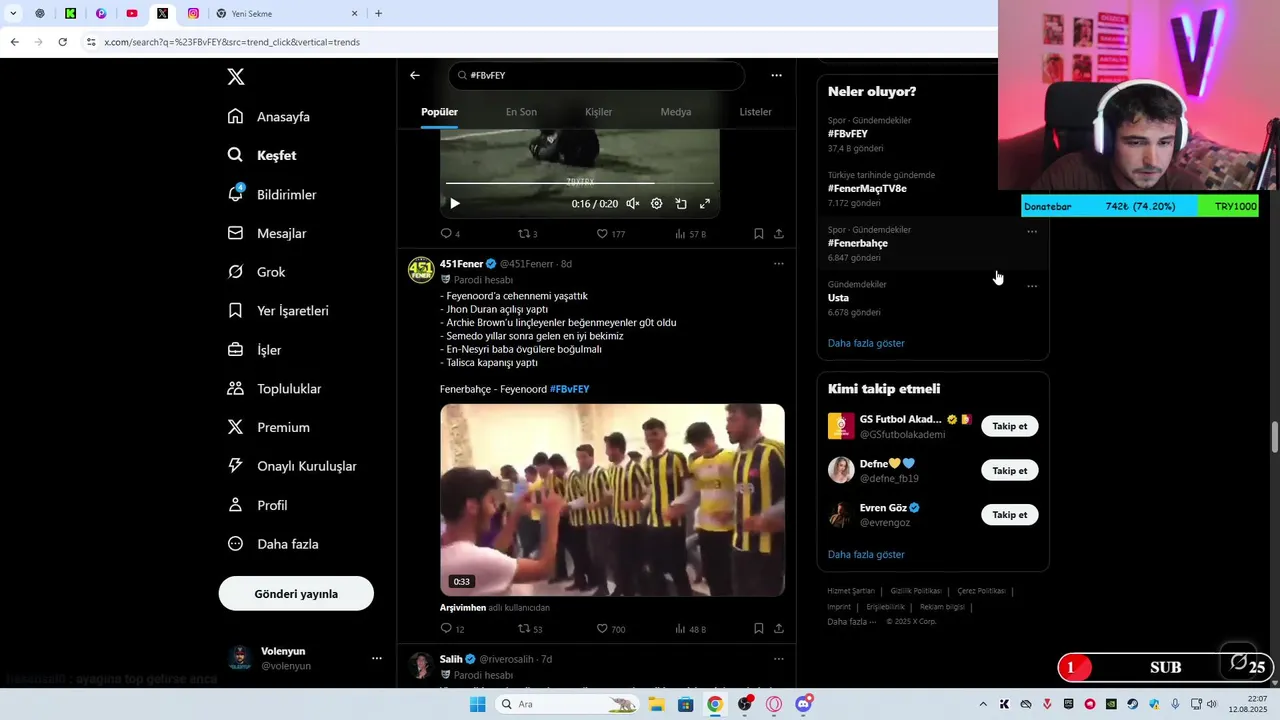Screen dimensions: 1280x720
Task: Open top video settings gear
Action: coord(657,203)
